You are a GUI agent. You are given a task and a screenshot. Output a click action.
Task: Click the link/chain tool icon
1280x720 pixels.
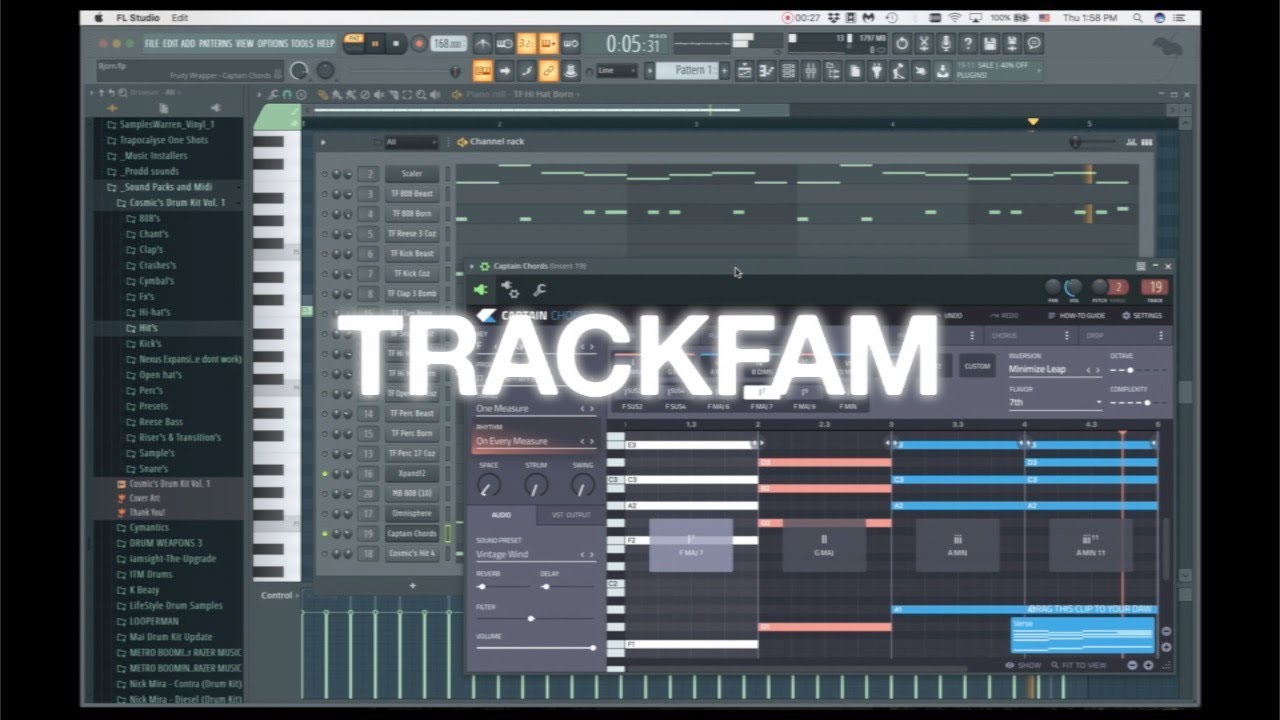(x=548, y=70)
